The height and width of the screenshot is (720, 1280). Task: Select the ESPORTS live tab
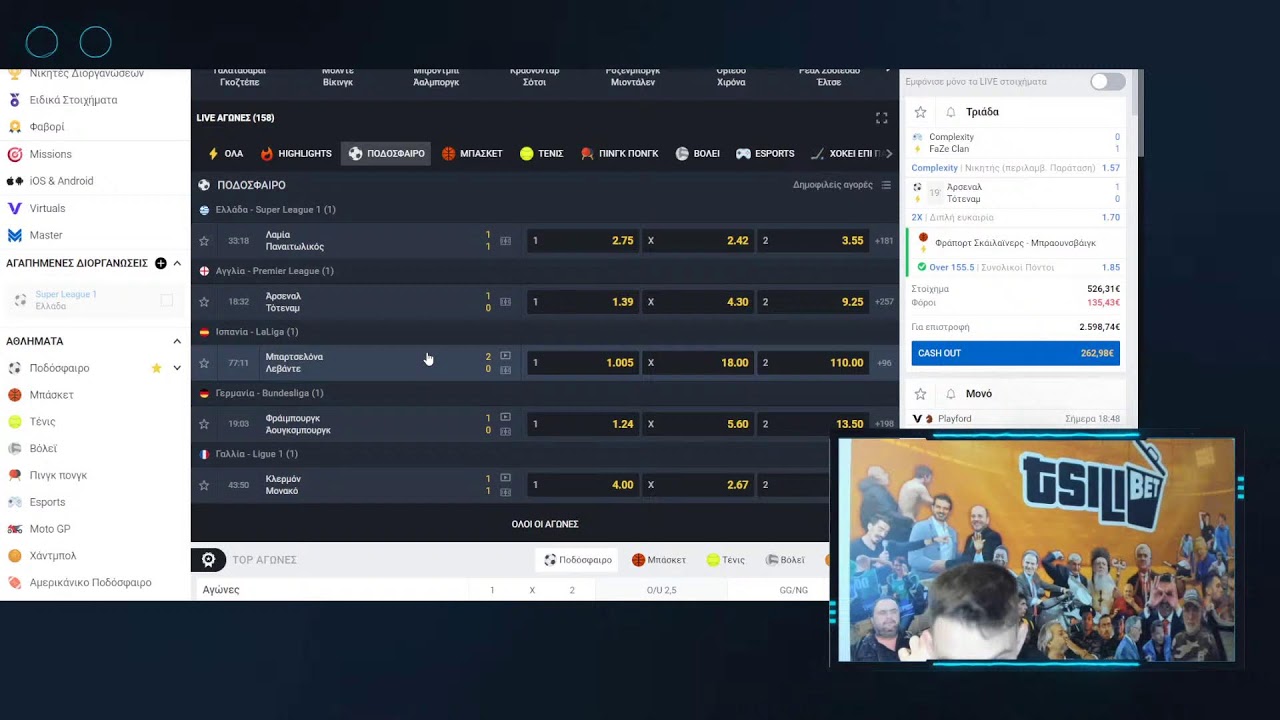click(x=765, y=154)
